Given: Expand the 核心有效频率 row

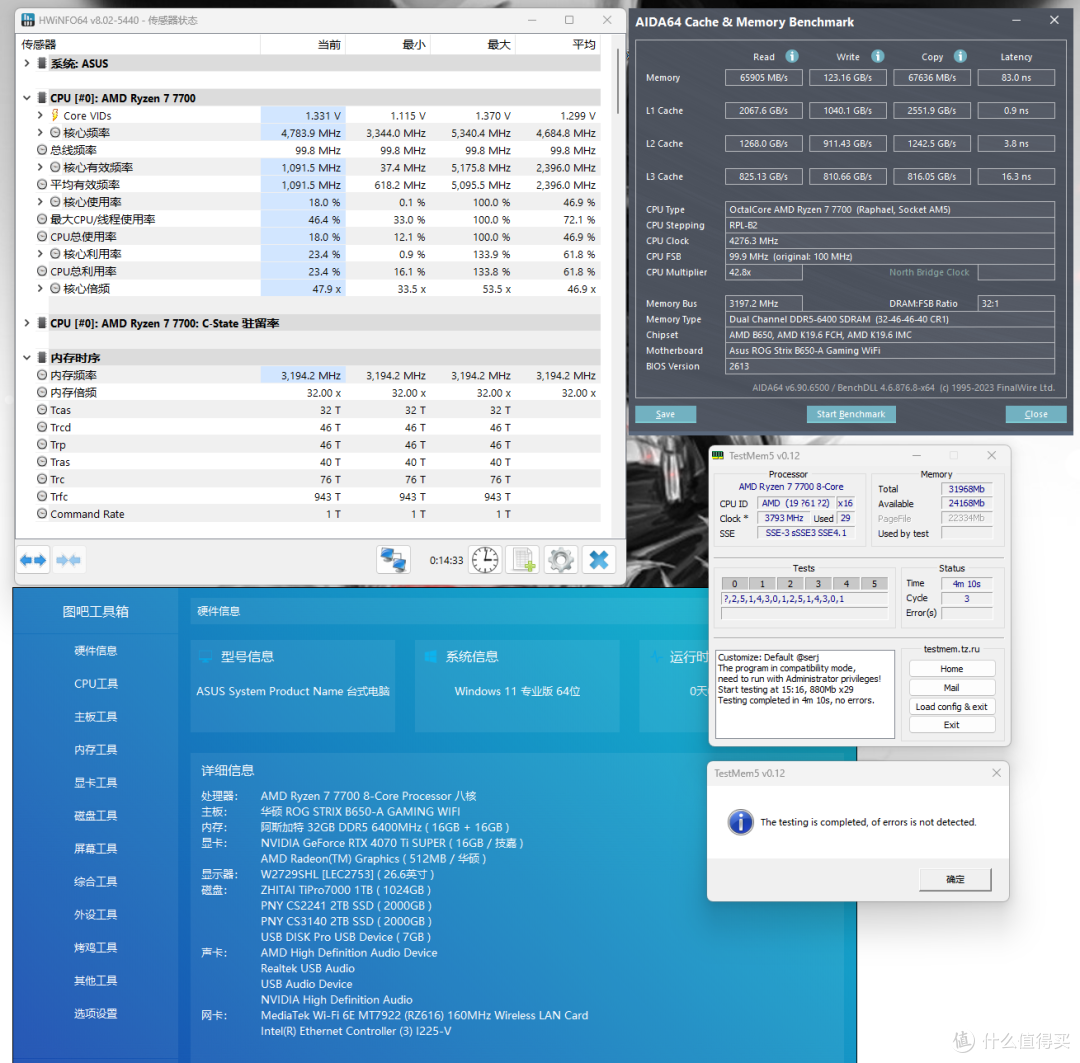Looking at the screenshot, I should (40, 167).
